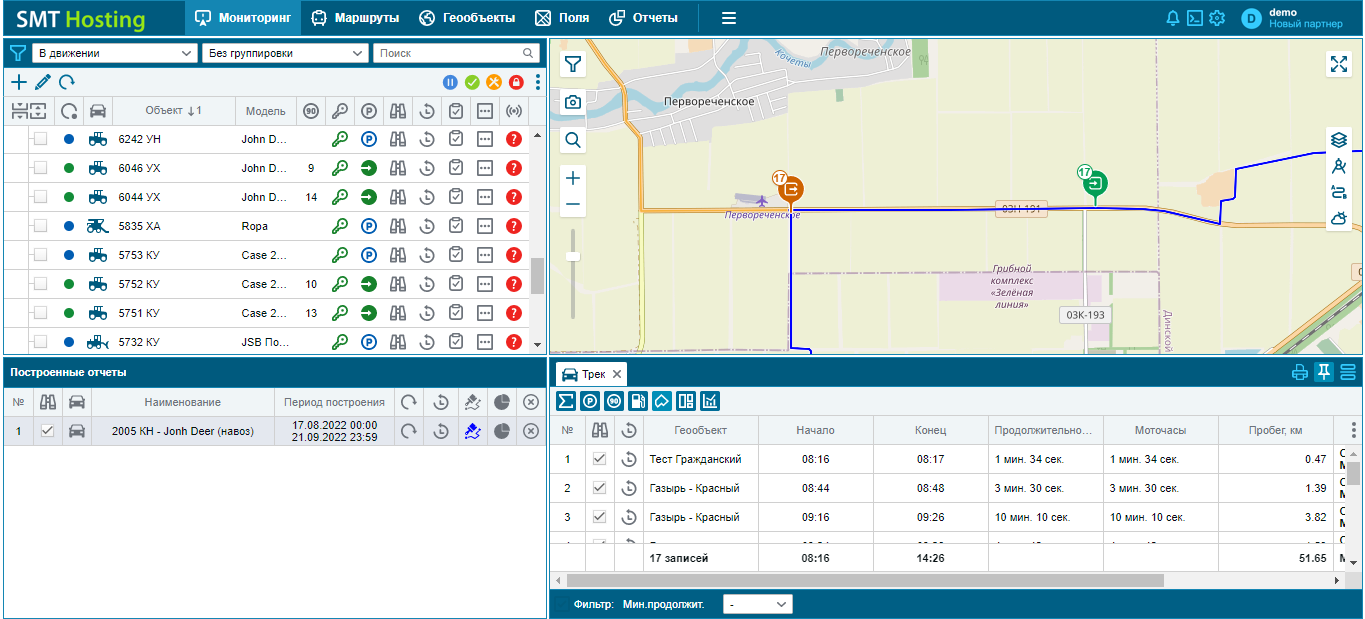Click the map zoom slider handle
The height and width of the screenshot is (619, 1365).
point(573,256)
